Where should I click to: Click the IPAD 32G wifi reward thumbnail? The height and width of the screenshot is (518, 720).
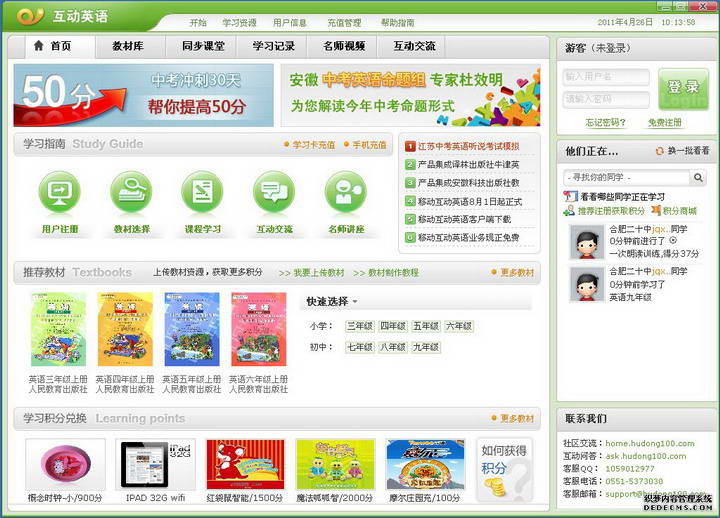pyautogui.click(x=156, y=465)
